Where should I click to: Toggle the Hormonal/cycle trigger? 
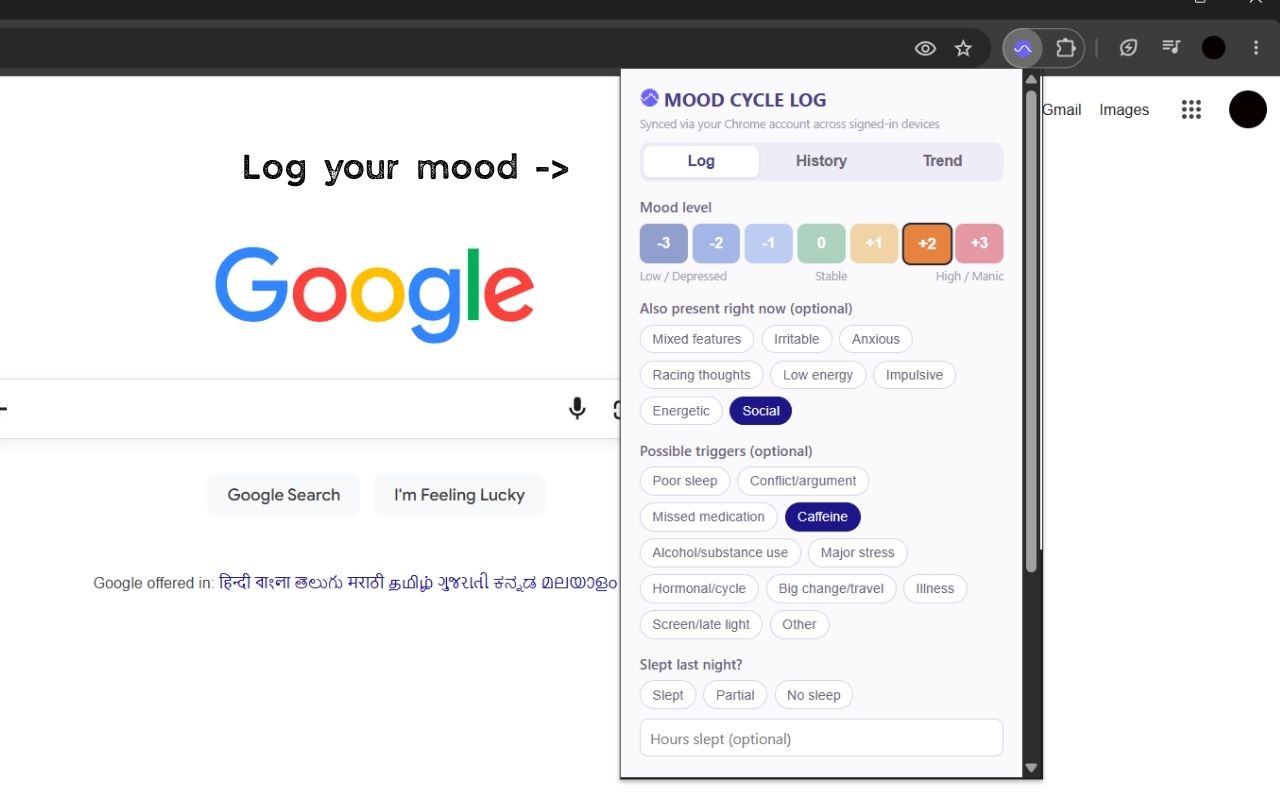point(699,589)
